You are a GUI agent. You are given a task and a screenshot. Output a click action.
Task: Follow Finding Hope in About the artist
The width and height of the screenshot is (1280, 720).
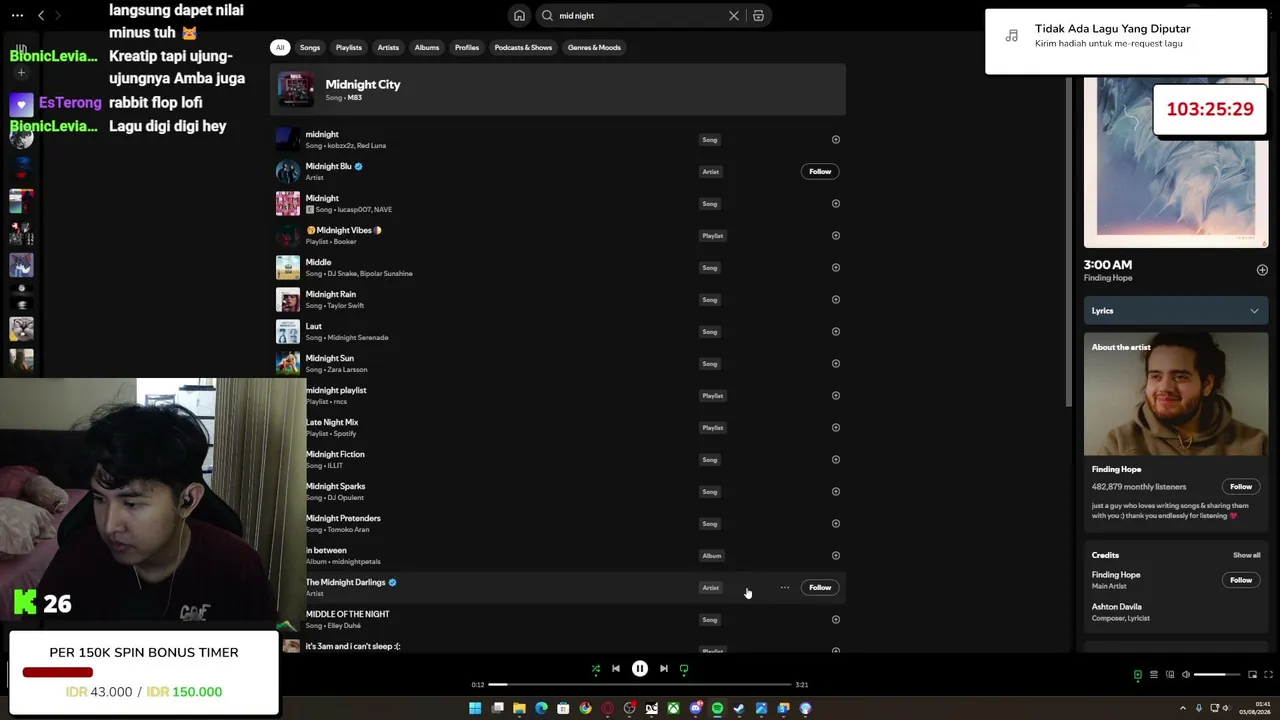point(1241,487)
